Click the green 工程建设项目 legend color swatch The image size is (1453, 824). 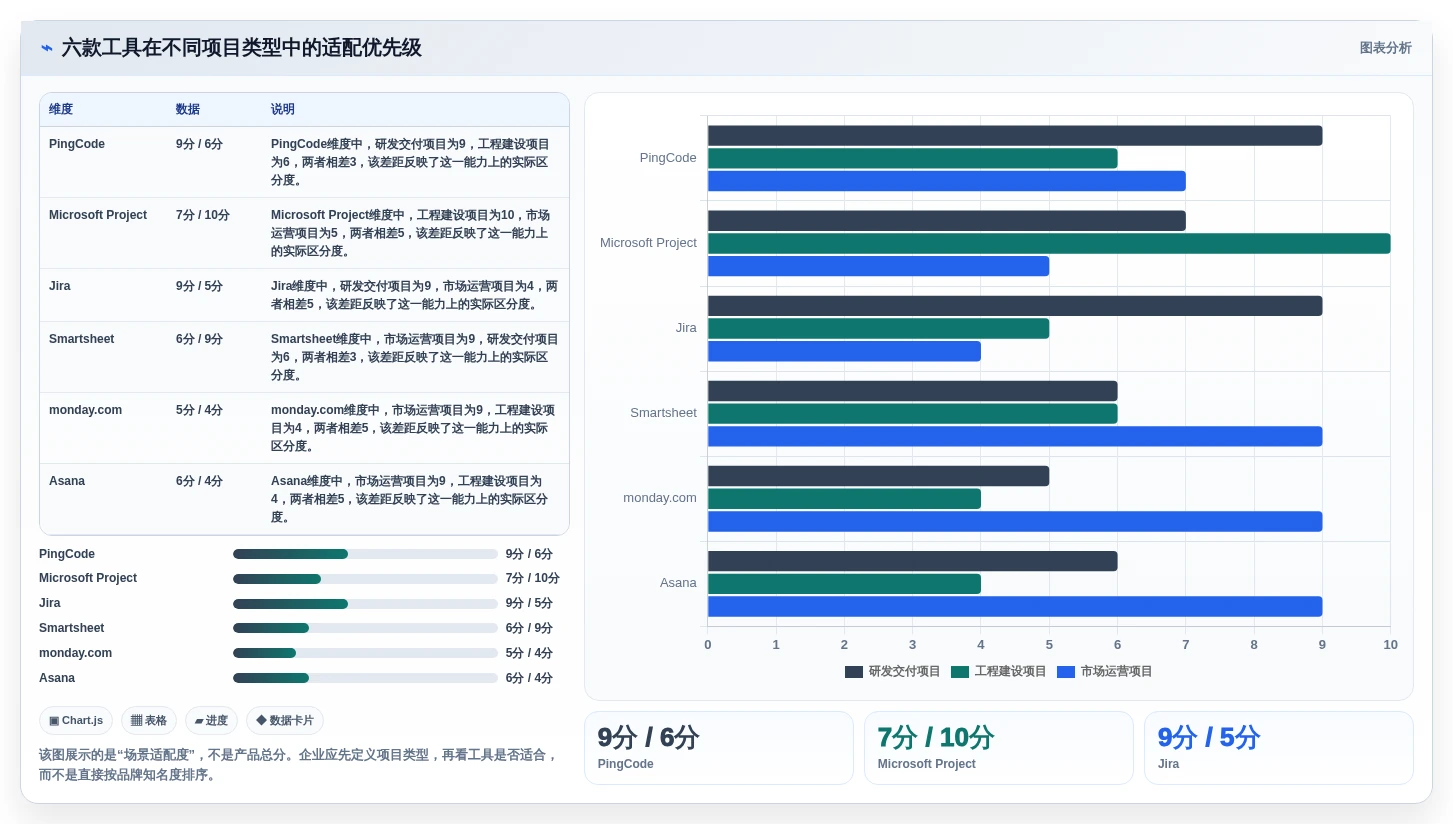pos(960,671)
